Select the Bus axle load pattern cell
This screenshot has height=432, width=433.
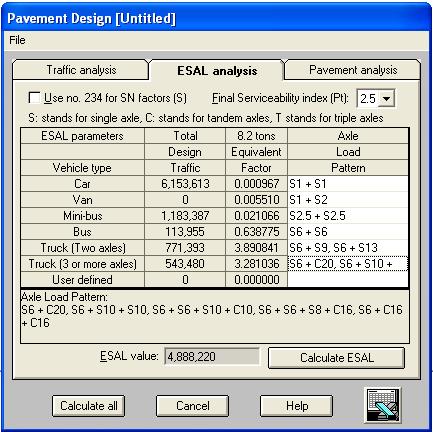coord(348,232)
